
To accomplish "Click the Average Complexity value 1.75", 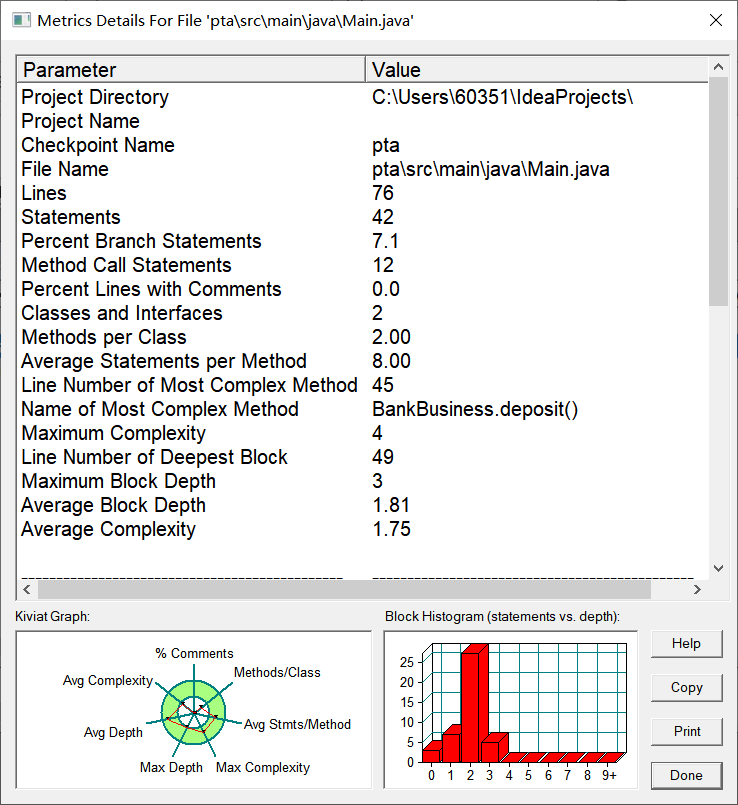I will click(391, 529).
